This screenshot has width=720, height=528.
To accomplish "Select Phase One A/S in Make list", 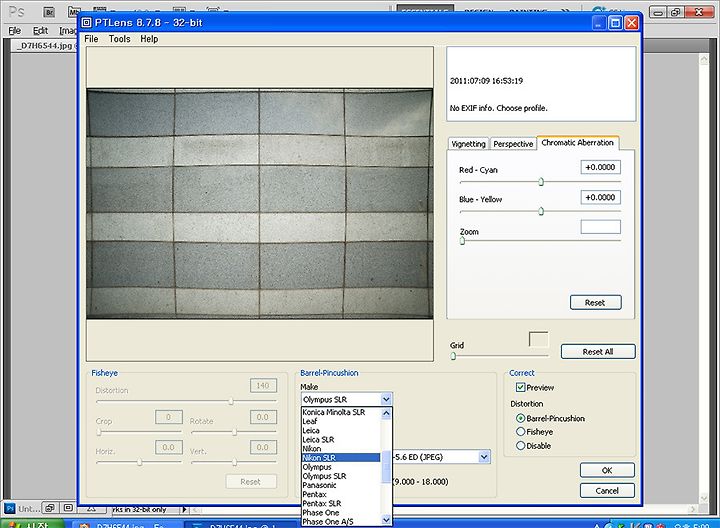I will coord(341,522).
